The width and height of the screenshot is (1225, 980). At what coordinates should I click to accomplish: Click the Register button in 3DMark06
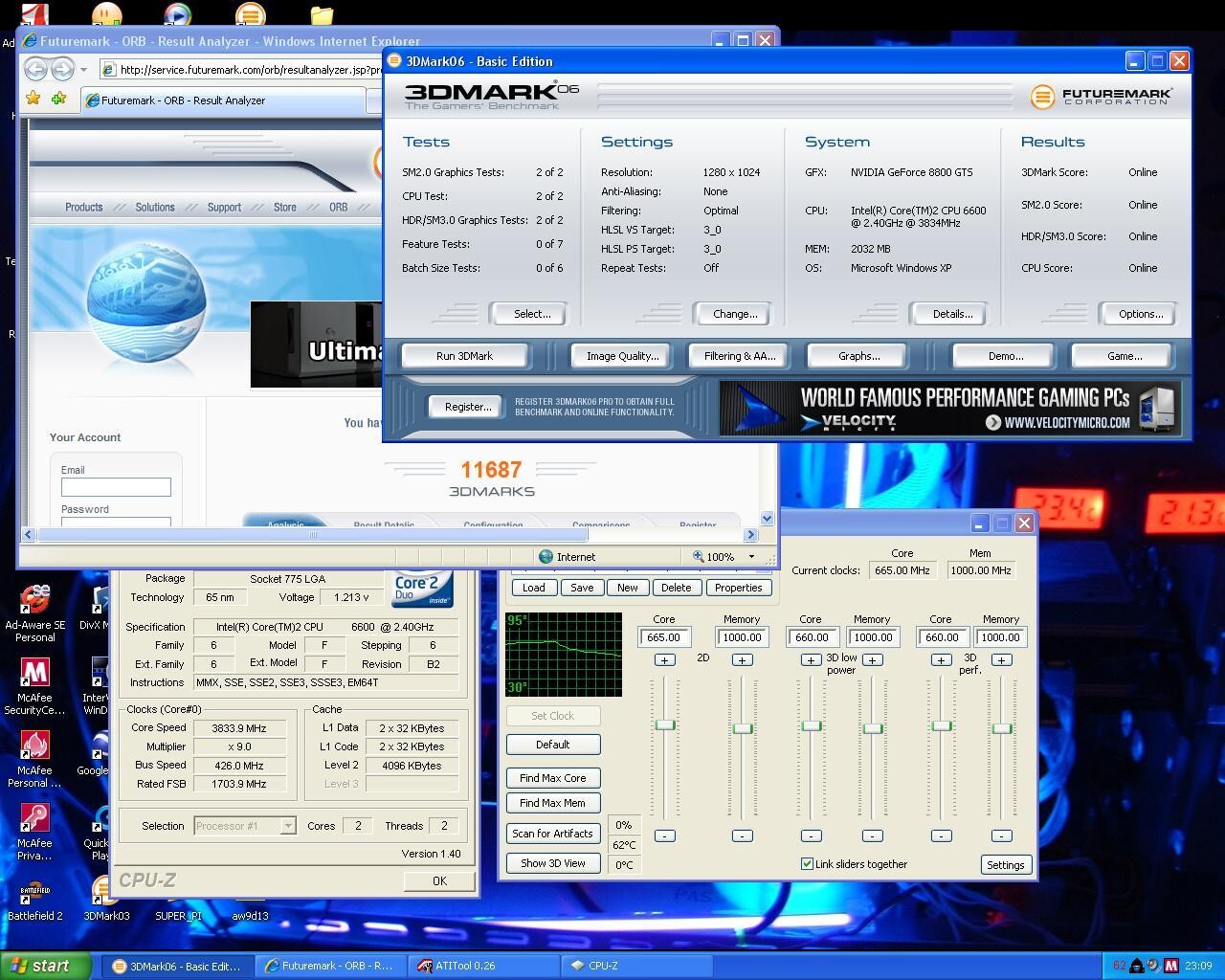(468, 407)
